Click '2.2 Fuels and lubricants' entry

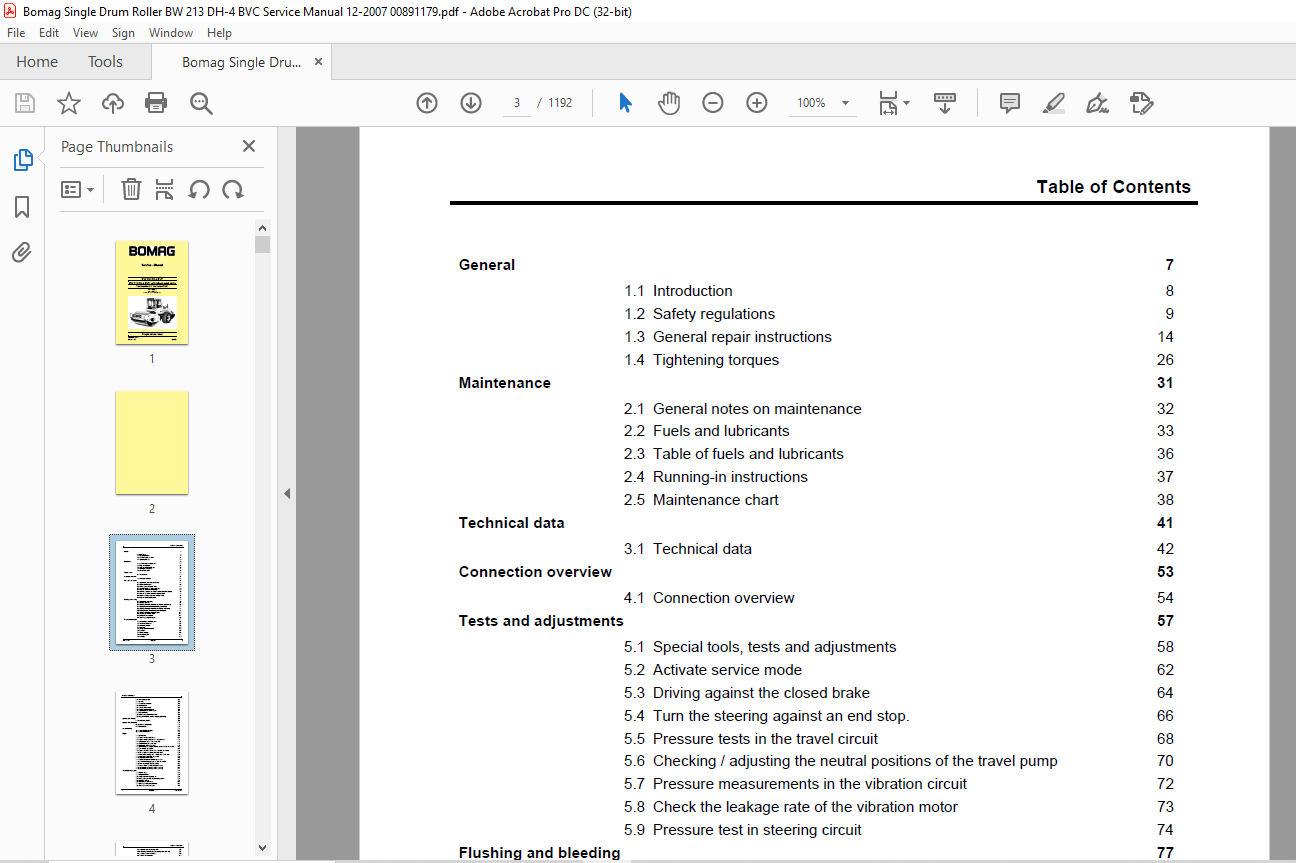pyautogui.click(x=707, y=431)
